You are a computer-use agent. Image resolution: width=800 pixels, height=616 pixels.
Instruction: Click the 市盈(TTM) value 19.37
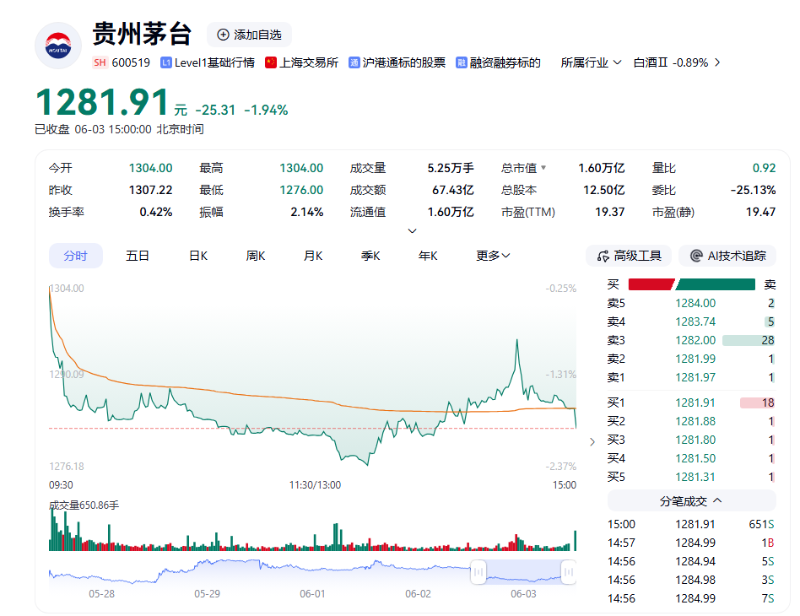click(610, 212)
